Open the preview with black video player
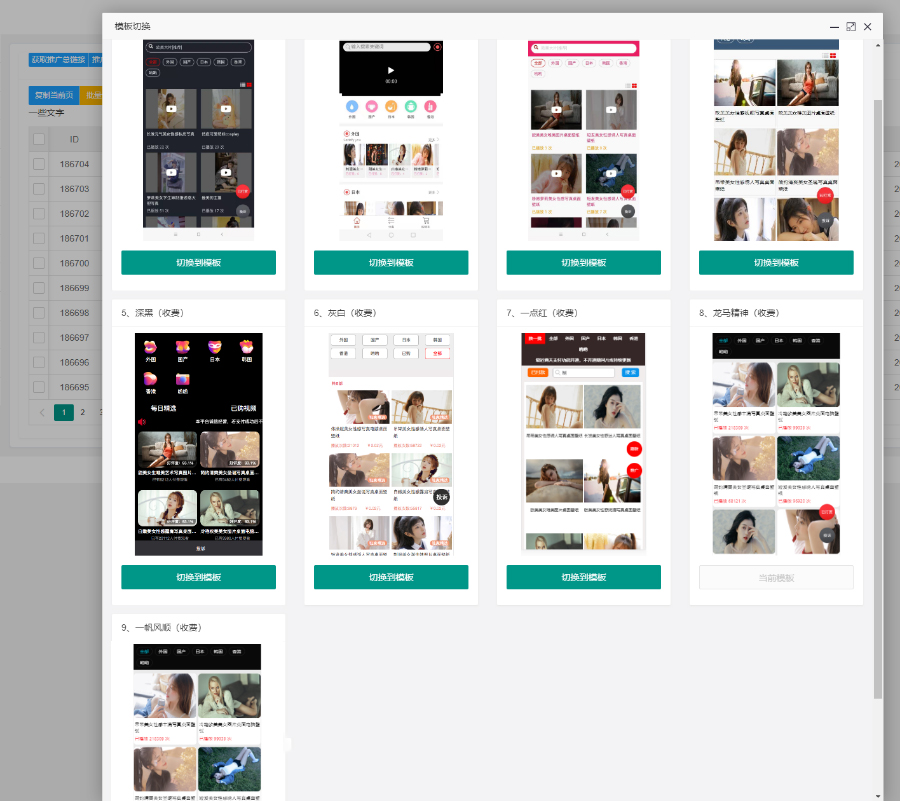 coord(391,139)
